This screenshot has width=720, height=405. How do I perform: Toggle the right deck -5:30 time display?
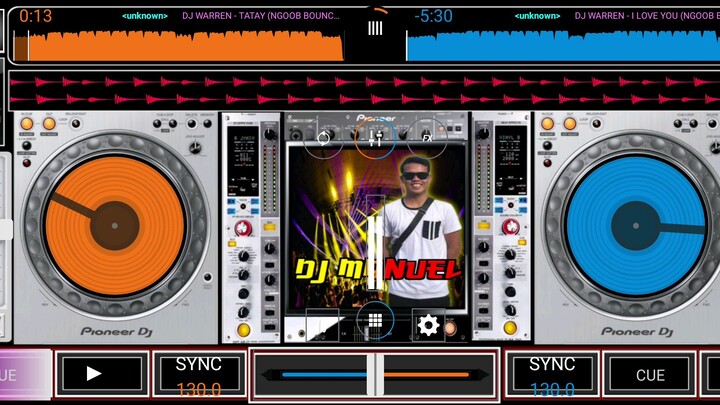(433, 17)
